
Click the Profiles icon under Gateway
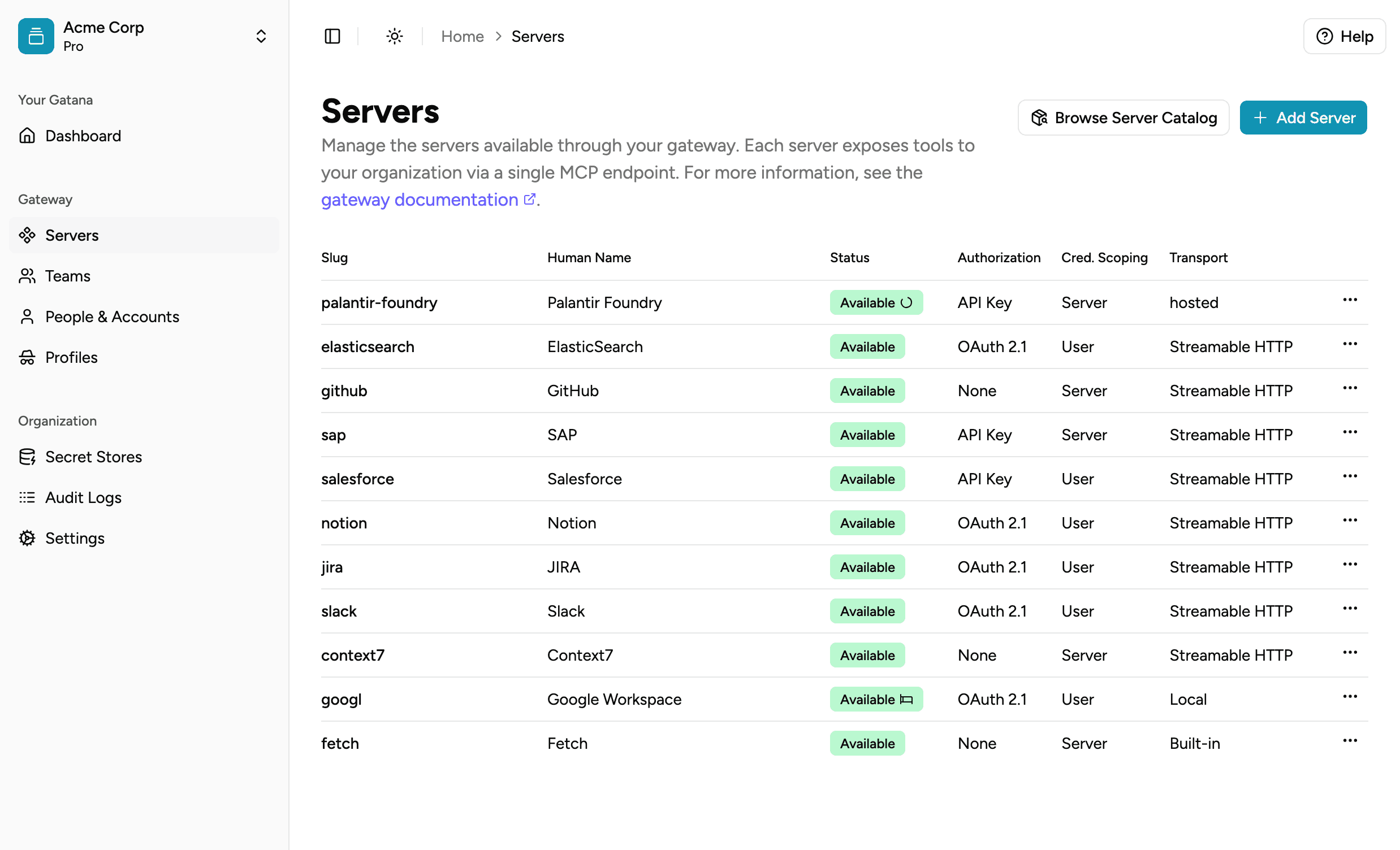coord(27,357)
